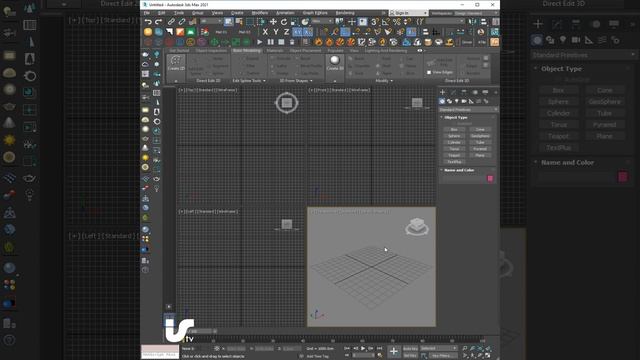The width and height of the screenshot is (640, 360).
Task: Open the Tools menu
Action: coord(179,13)
